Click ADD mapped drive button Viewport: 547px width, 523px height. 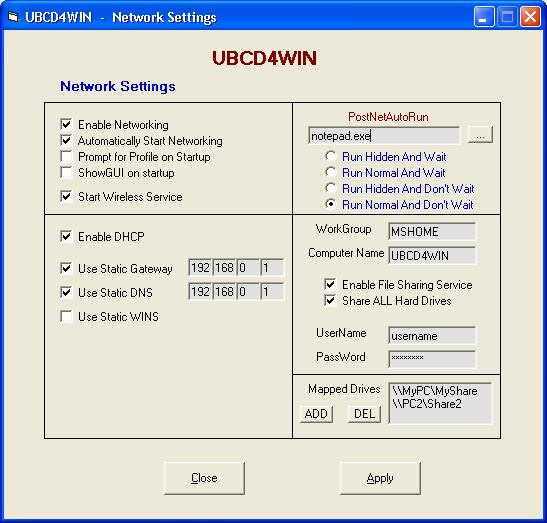[x=316, y=414]
